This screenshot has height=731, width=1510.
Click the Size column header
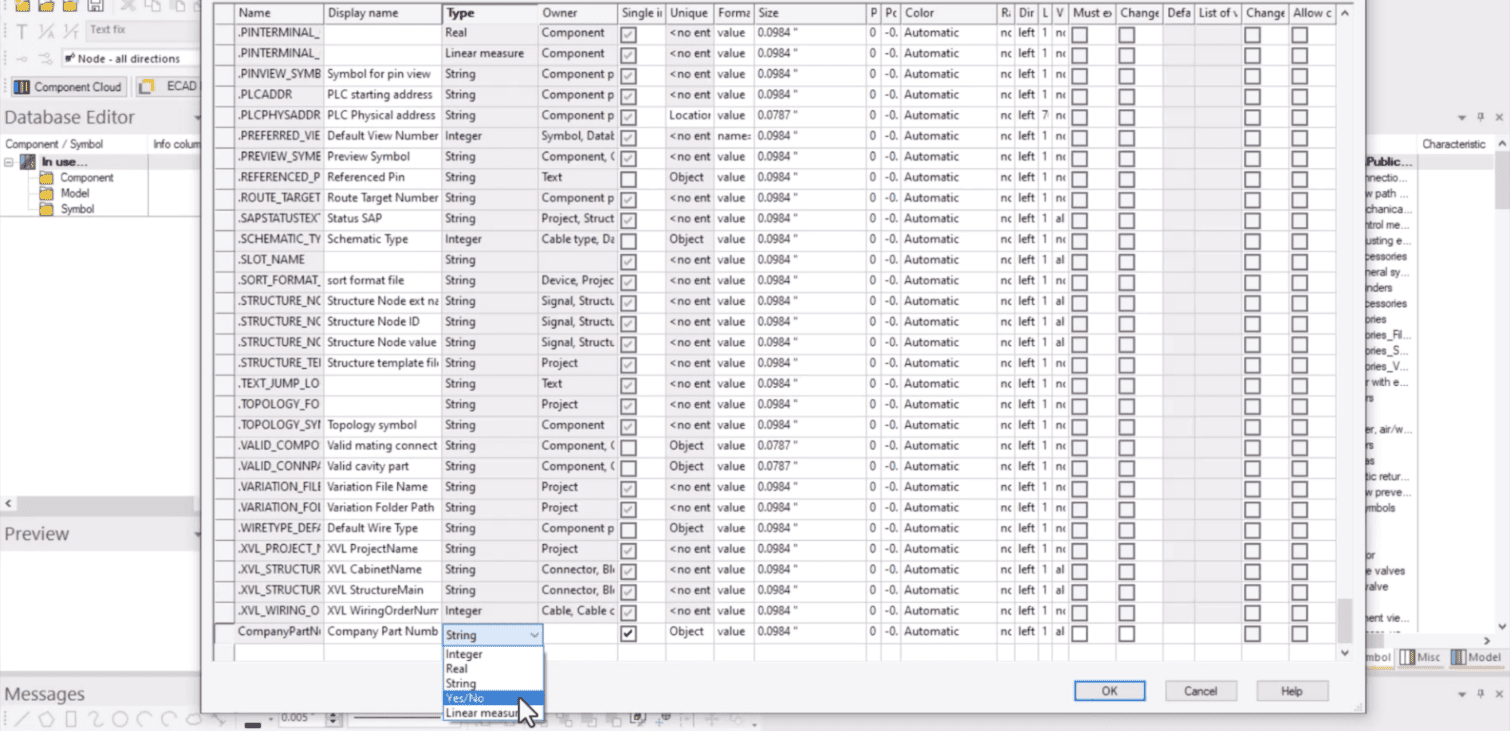[x=811, y=13]
